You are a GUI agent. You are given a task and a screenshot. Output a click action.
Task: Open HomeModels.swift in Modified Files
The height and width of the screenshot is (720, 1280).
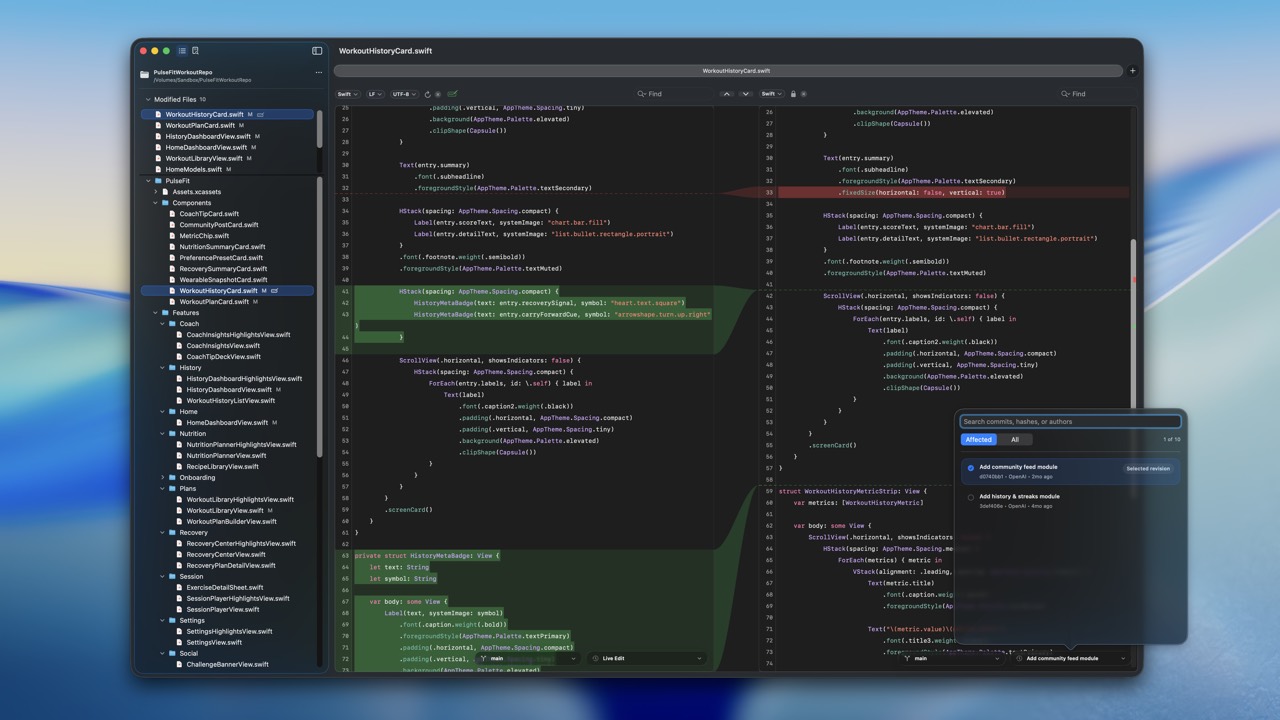pos(194,170)
